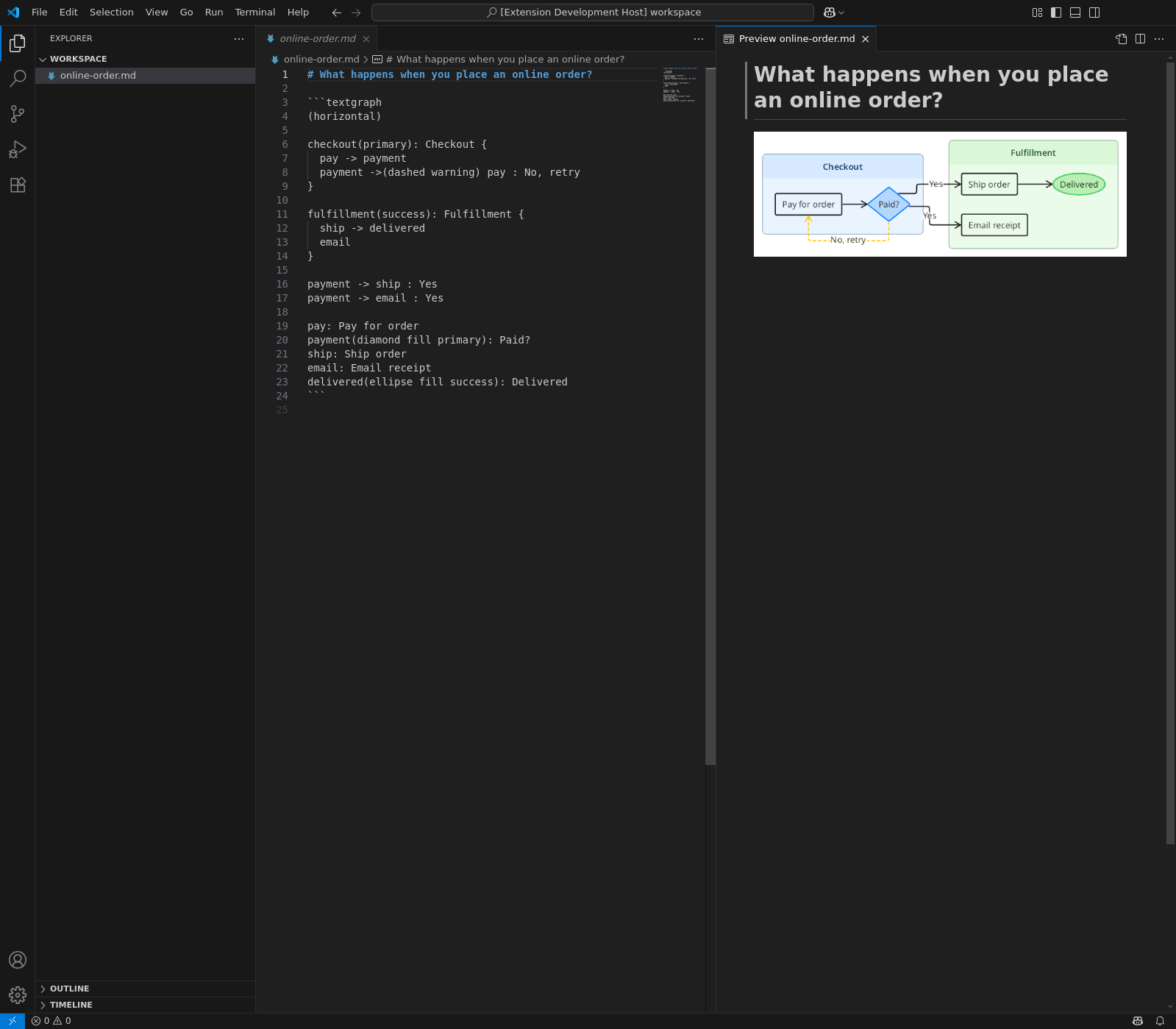The image size is (1176, 1029).
Task: Open editor More Actions for online-order.md
Action: 699,39
